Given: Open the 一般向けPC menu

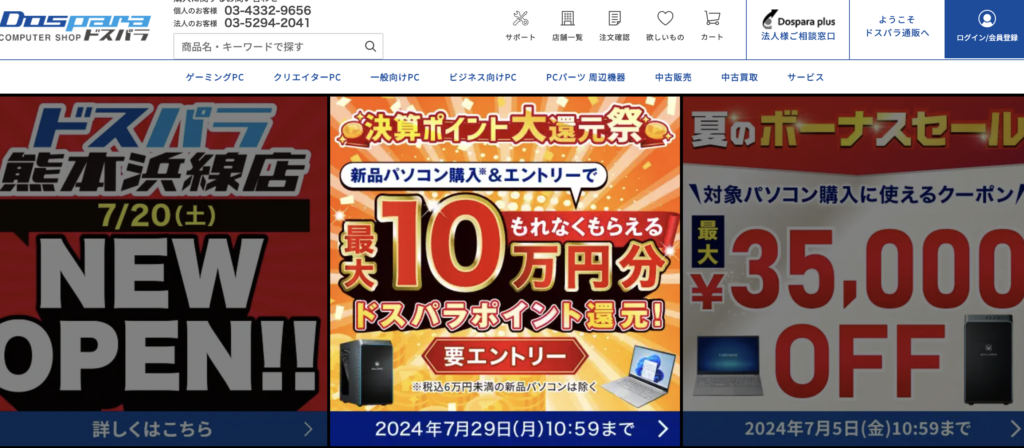Looking at the screenshot, I should 394,77.
